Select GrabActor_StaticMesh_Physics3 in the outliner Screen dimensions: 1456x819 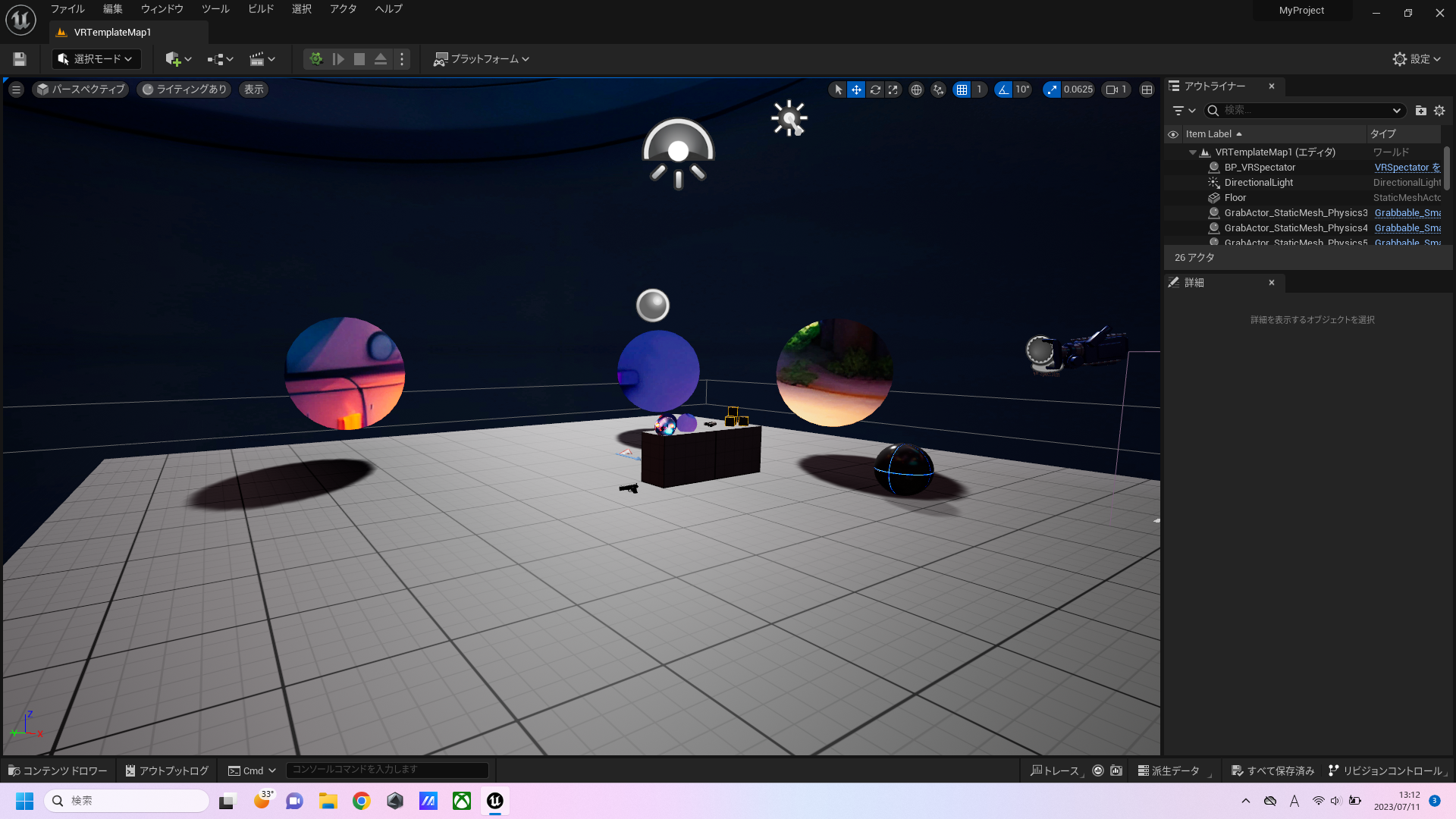tap(1295, 213)
